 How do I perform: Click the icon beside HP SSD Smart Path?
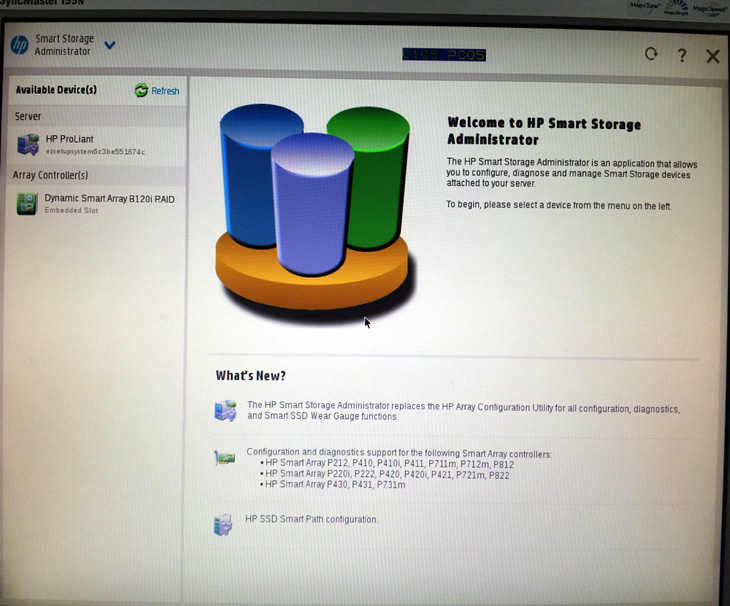tap(223, 525)
